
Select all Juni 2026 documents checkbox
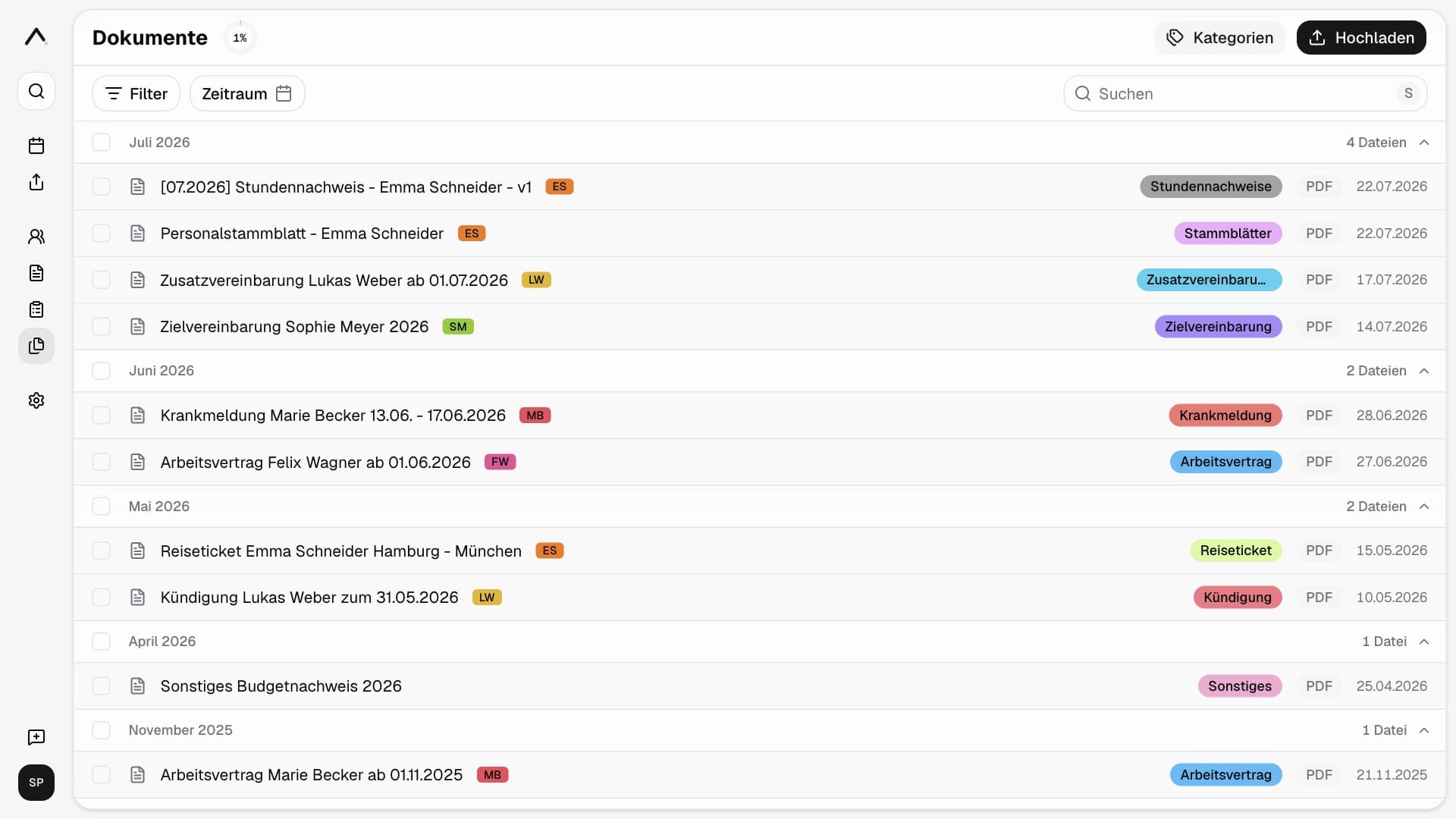coord(101,371)
